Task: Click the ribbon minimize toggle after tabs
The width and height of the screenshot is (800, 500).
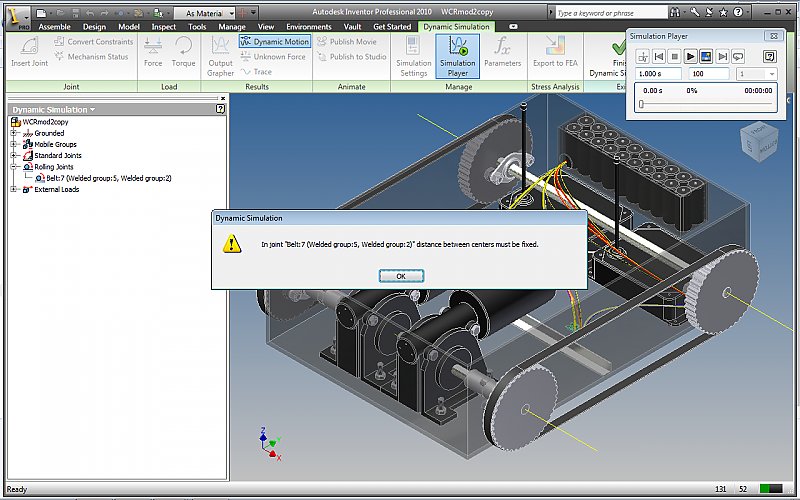Action: [513, 27]
